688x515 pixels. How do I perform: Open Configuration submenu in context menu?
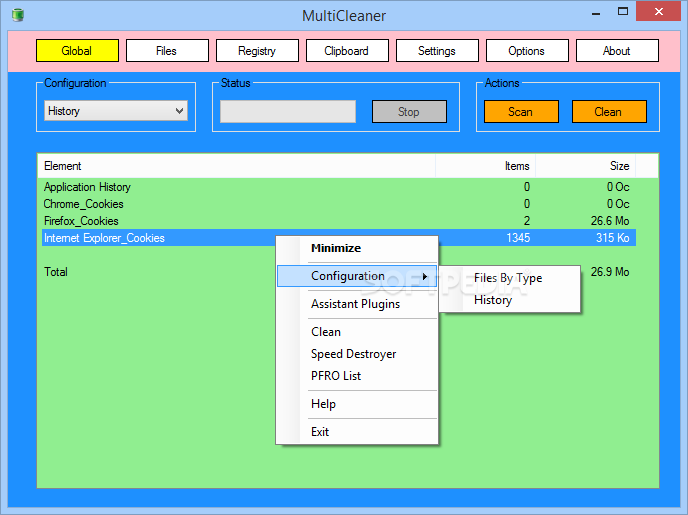357,276
